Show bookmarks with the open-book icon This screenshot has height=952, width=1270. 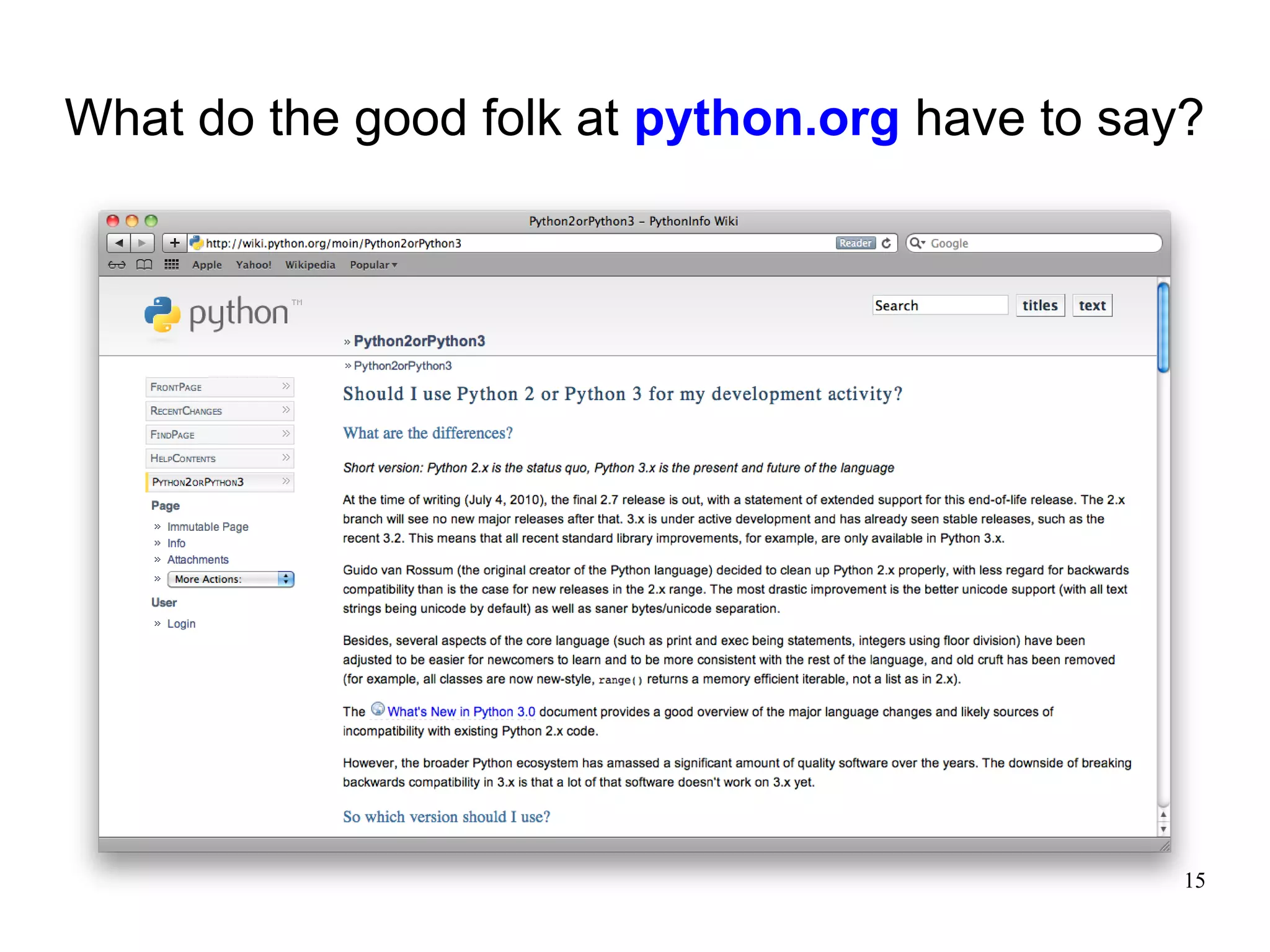click(144, 265)
